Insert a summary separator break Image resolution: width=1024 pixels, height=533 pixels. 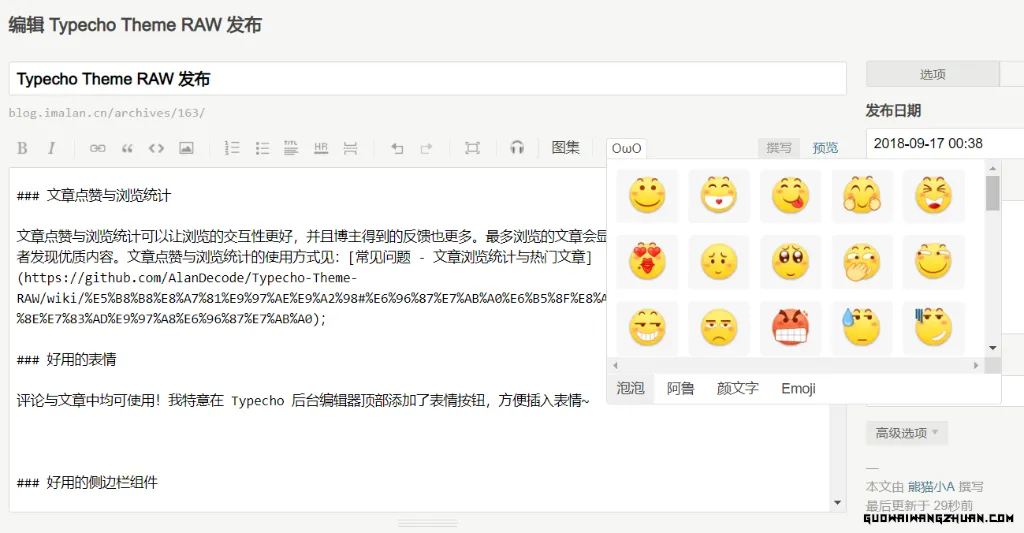pyautogui.click(x=351, y=148)
